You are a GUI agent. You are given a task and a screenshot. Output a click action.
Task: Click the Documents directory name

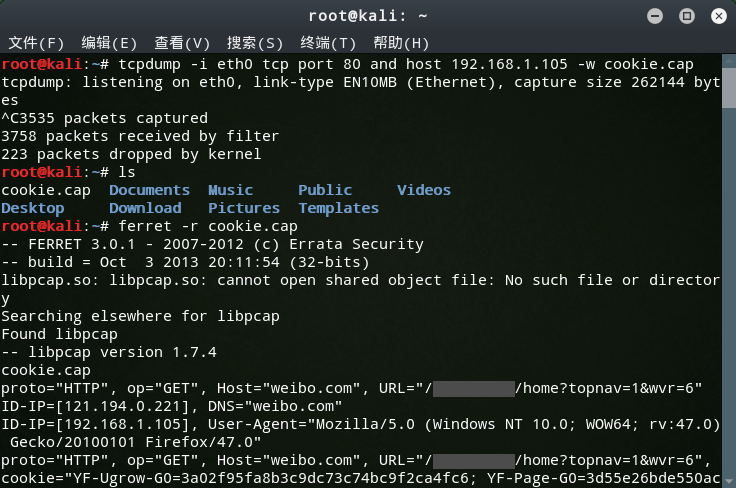point(149,190)
